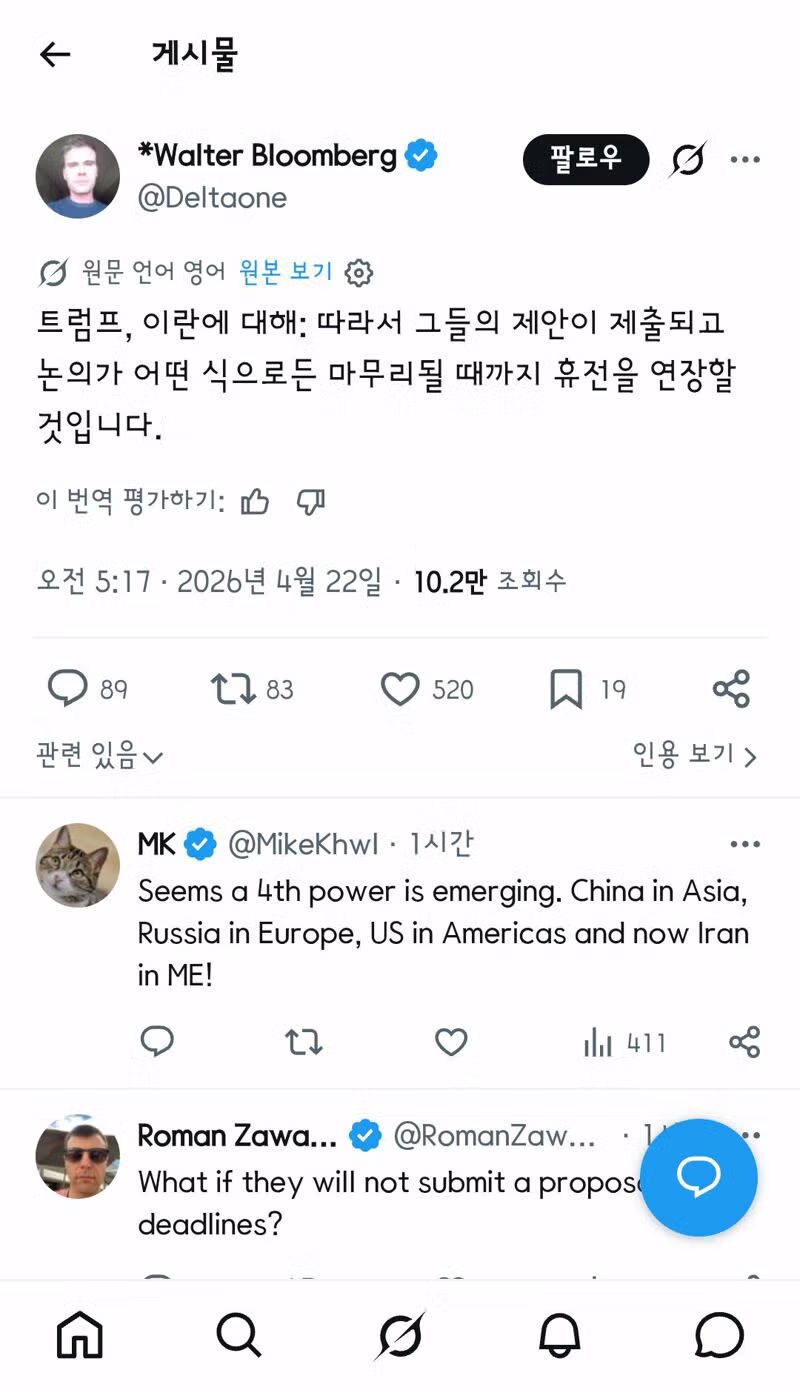Open the more options menu on the tweet
Image resolution: width=800 pixels, height=1390 pixels.
(x=745, y=159)
